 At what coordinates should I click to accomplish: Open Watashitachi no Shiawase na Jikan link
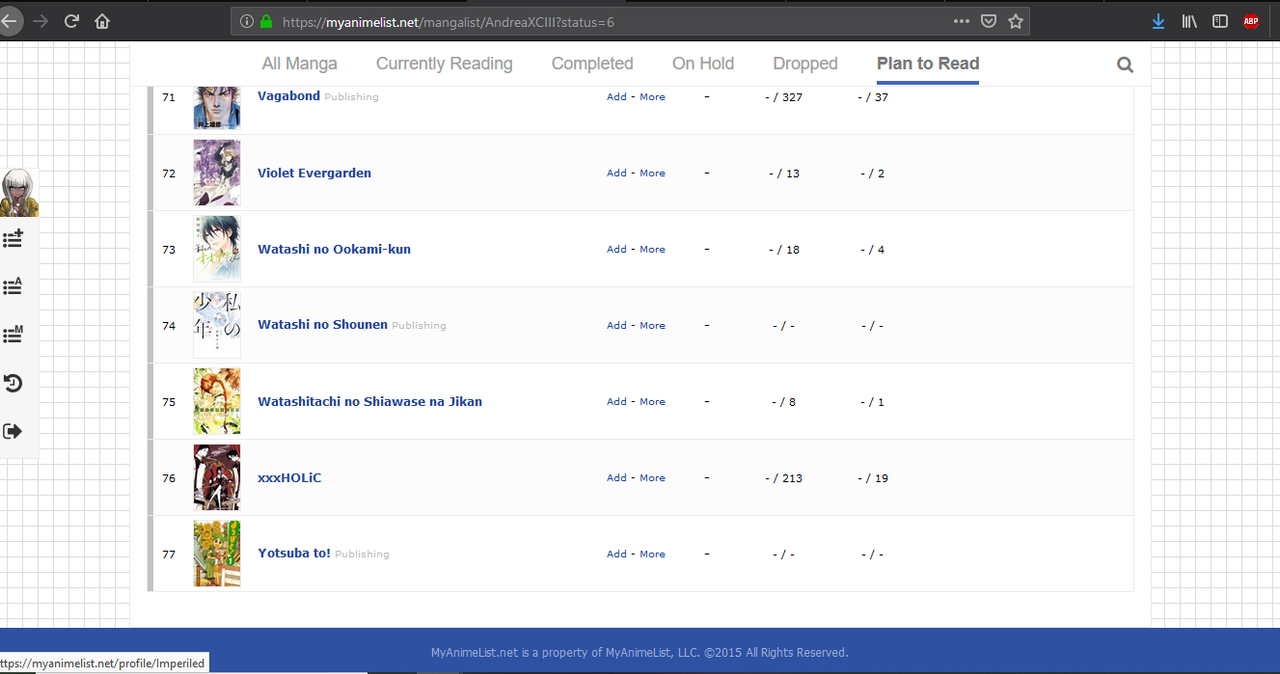tap(370, 402)
